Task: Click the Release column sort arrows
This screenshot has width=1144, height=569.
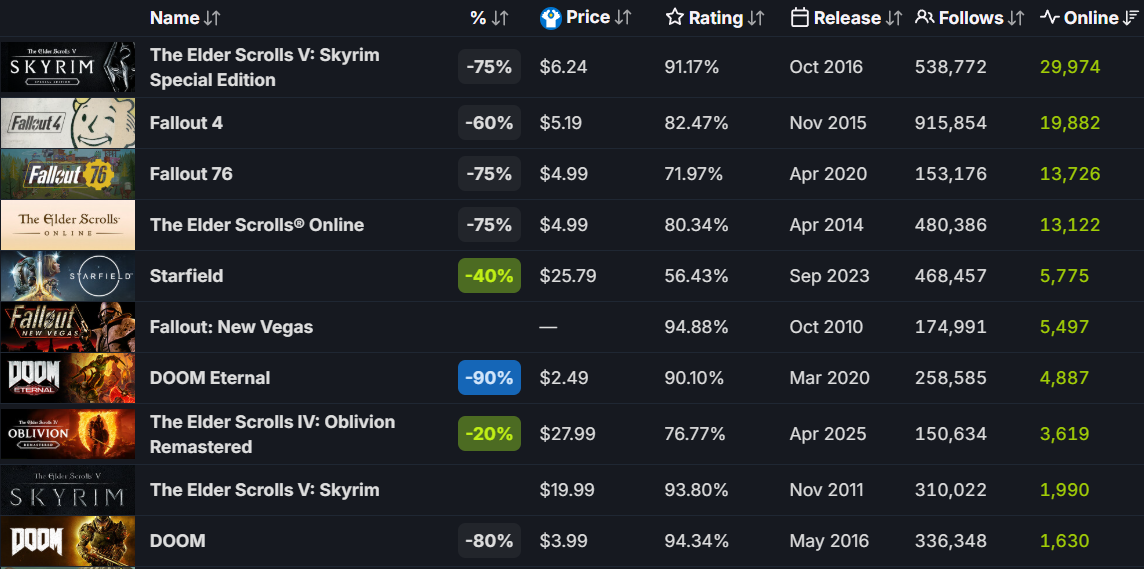Action: tap(894, 18)
